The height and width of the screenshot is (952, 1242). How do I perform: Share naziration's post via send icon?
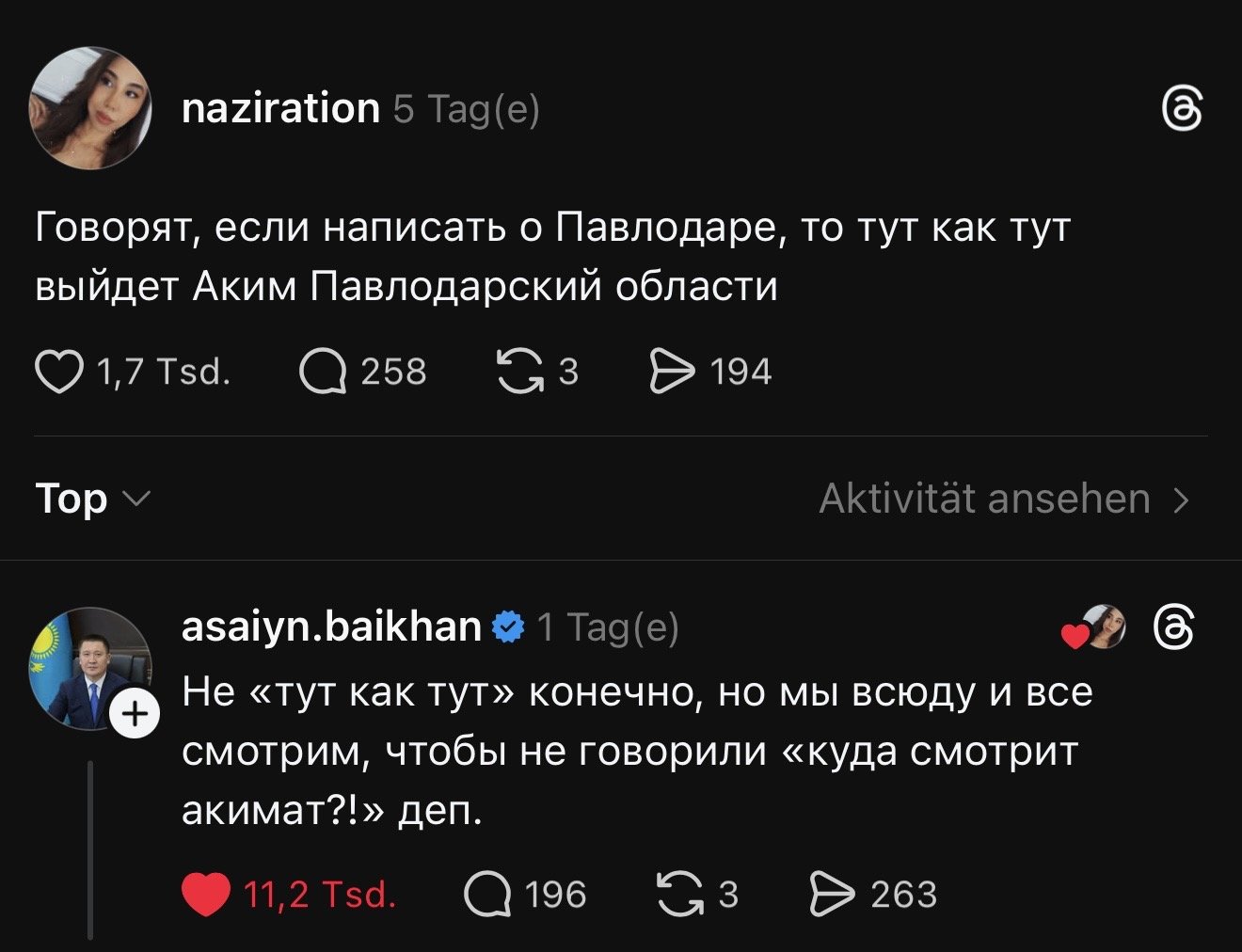tap(672, 373)
